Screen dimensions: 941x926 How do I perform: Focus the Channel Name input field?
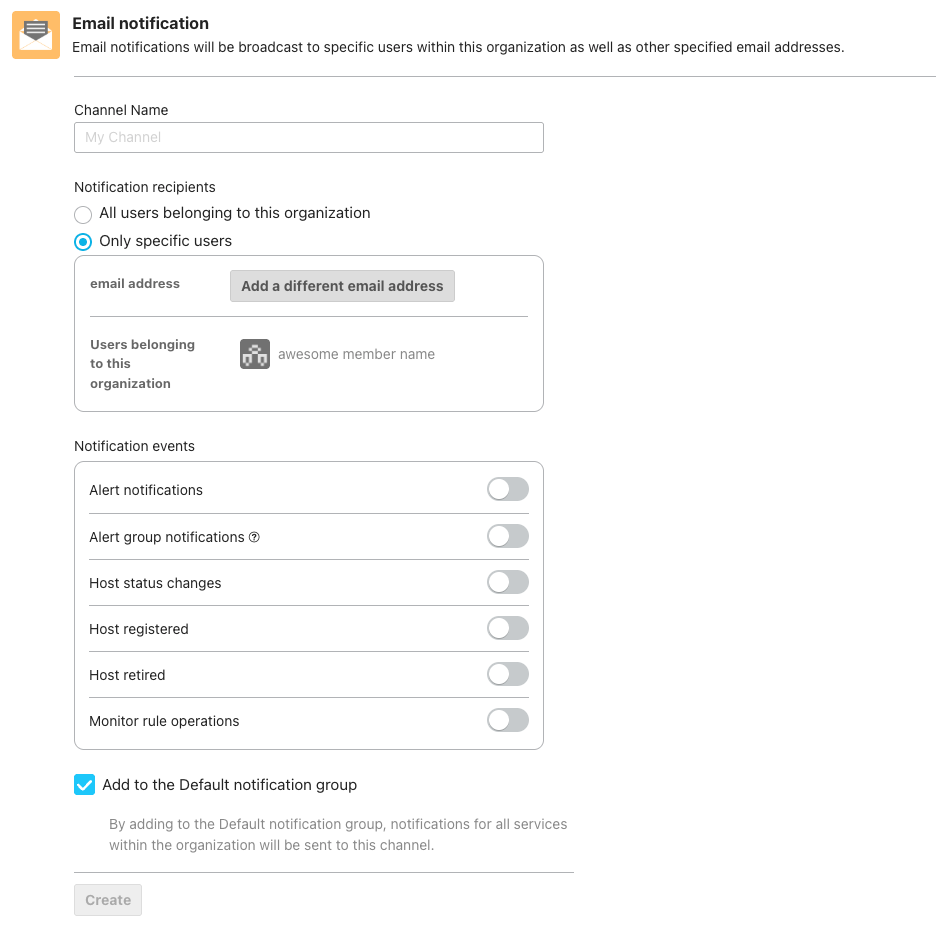click(309, 137)
